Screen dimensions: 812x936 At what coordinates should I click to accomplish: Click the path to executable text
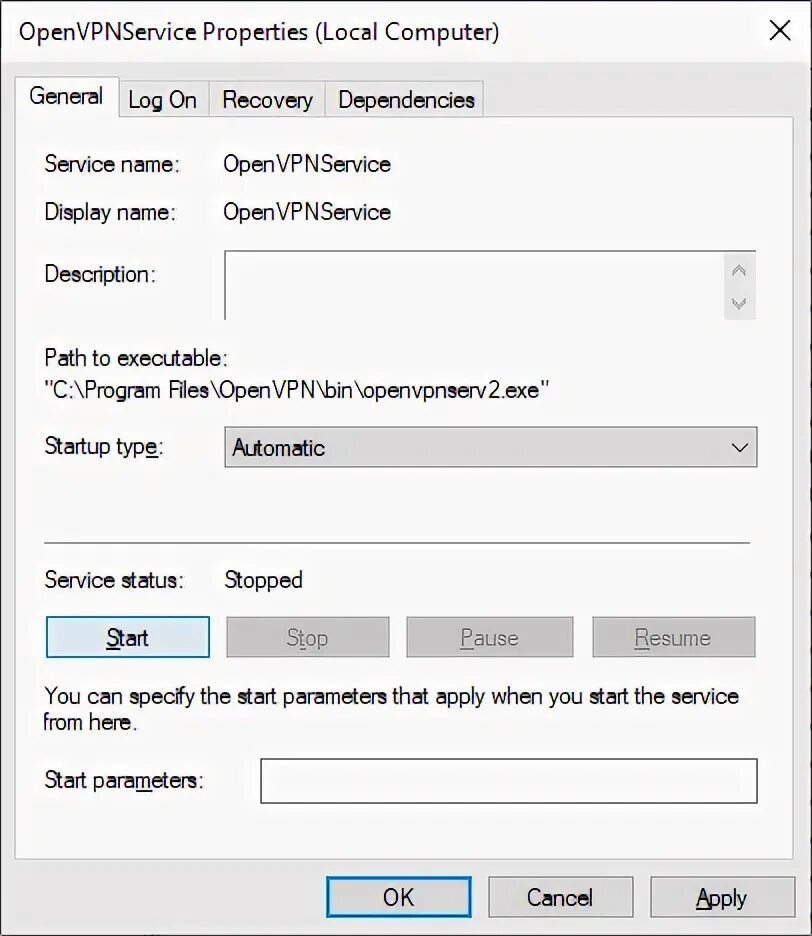tap(297, 390)
